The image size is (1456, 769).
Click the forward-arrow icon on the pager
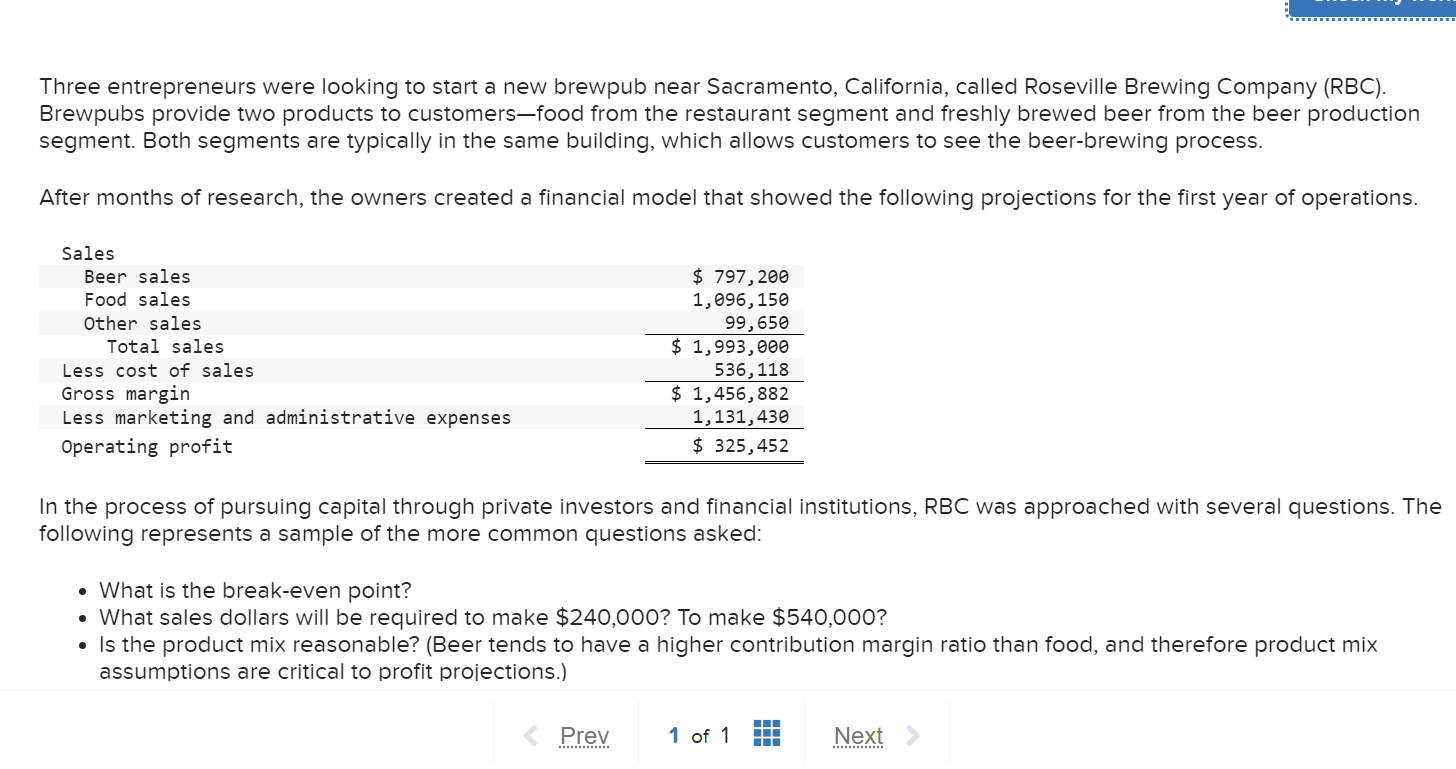click(x=911, y=735)
